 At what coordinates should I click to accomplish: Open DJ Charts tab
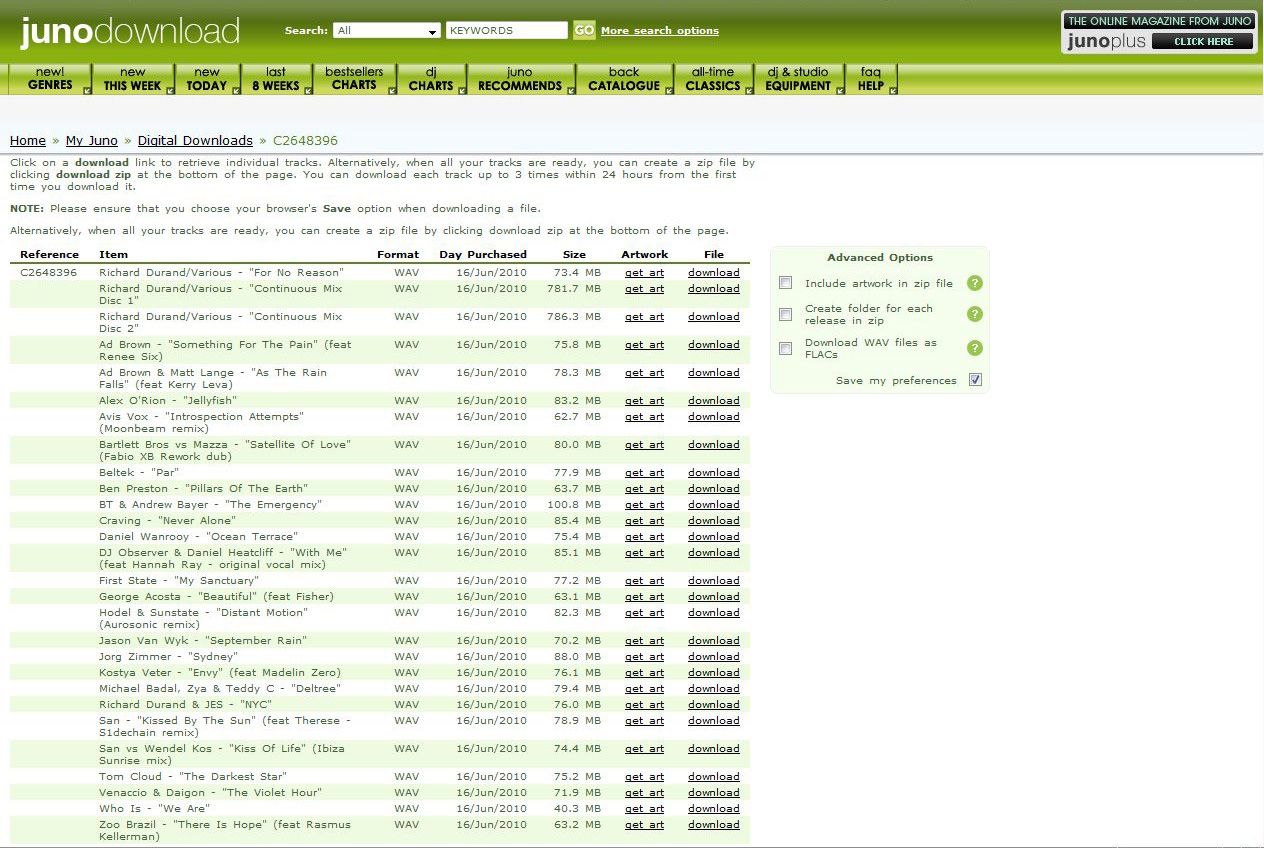[431, 79]
